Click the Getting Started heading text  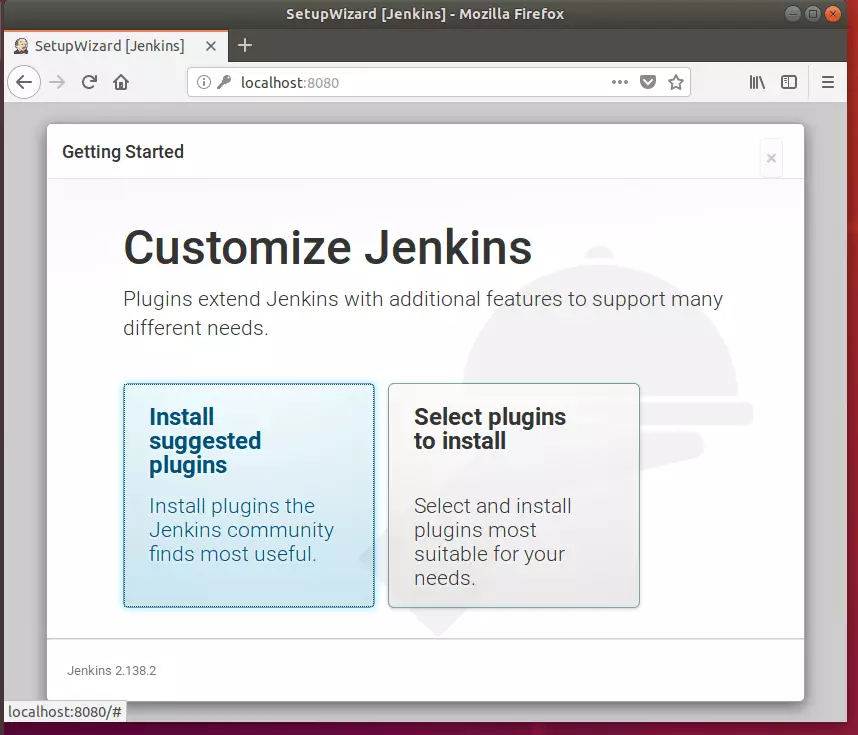[x=123, y=152]
